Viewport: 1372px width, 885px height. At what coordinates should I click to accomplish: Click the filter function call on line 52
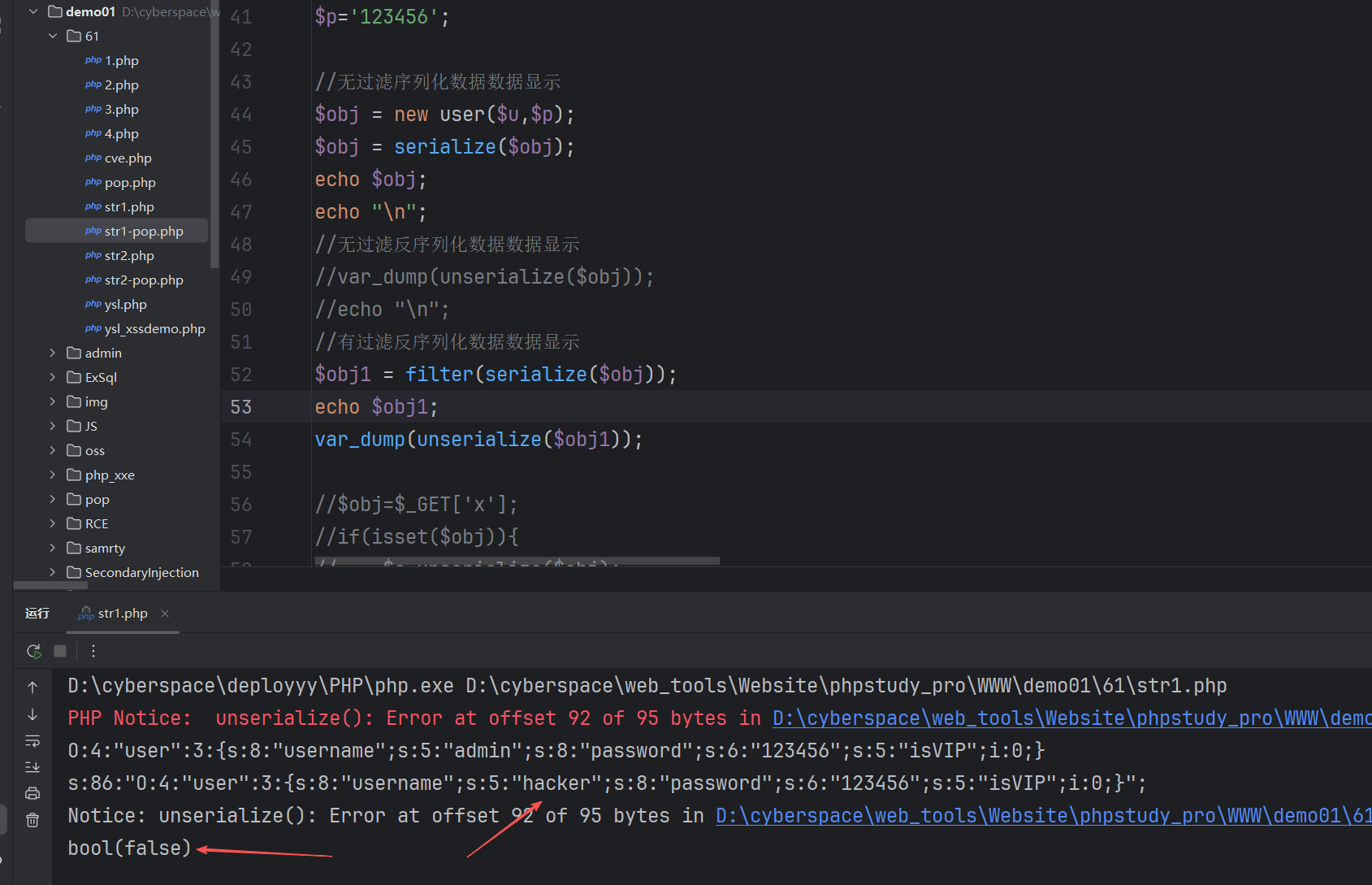point(439,375)
